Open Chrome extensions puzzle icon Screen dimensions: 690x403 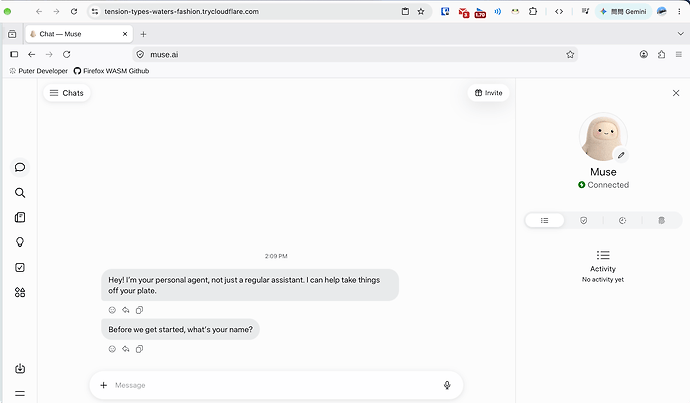pos(533,12)
